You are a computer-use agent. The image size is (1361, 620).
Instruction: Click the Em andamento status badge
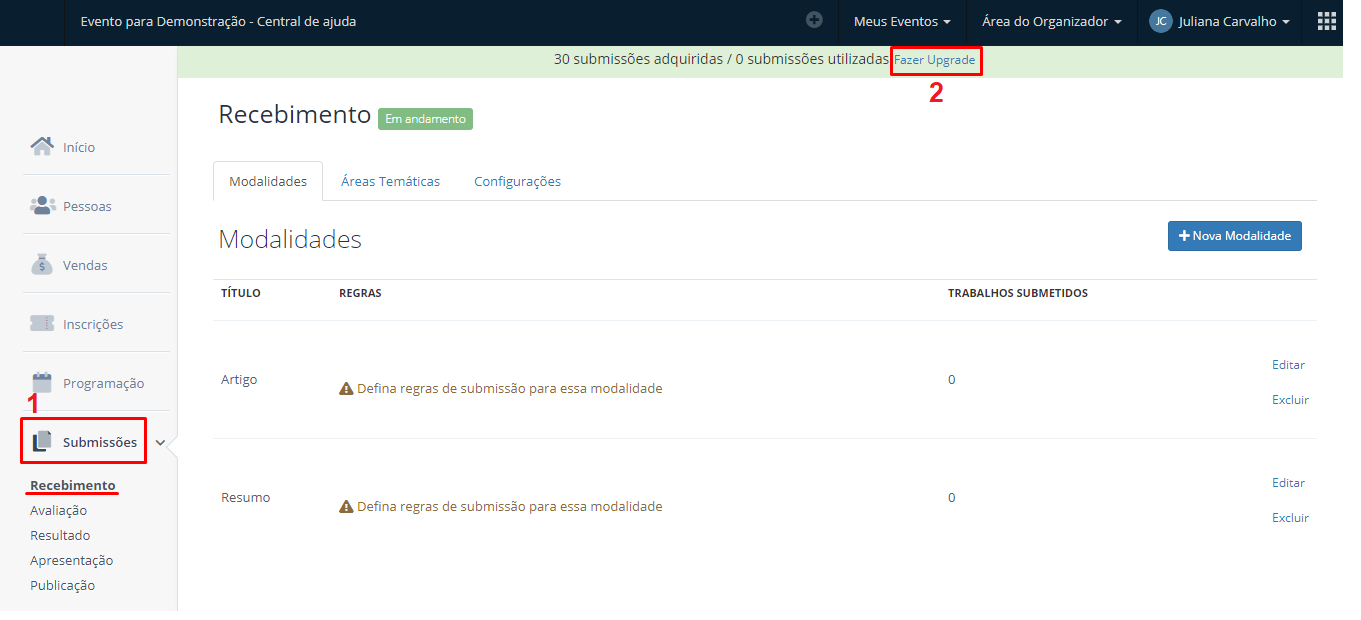coord(425,118)
